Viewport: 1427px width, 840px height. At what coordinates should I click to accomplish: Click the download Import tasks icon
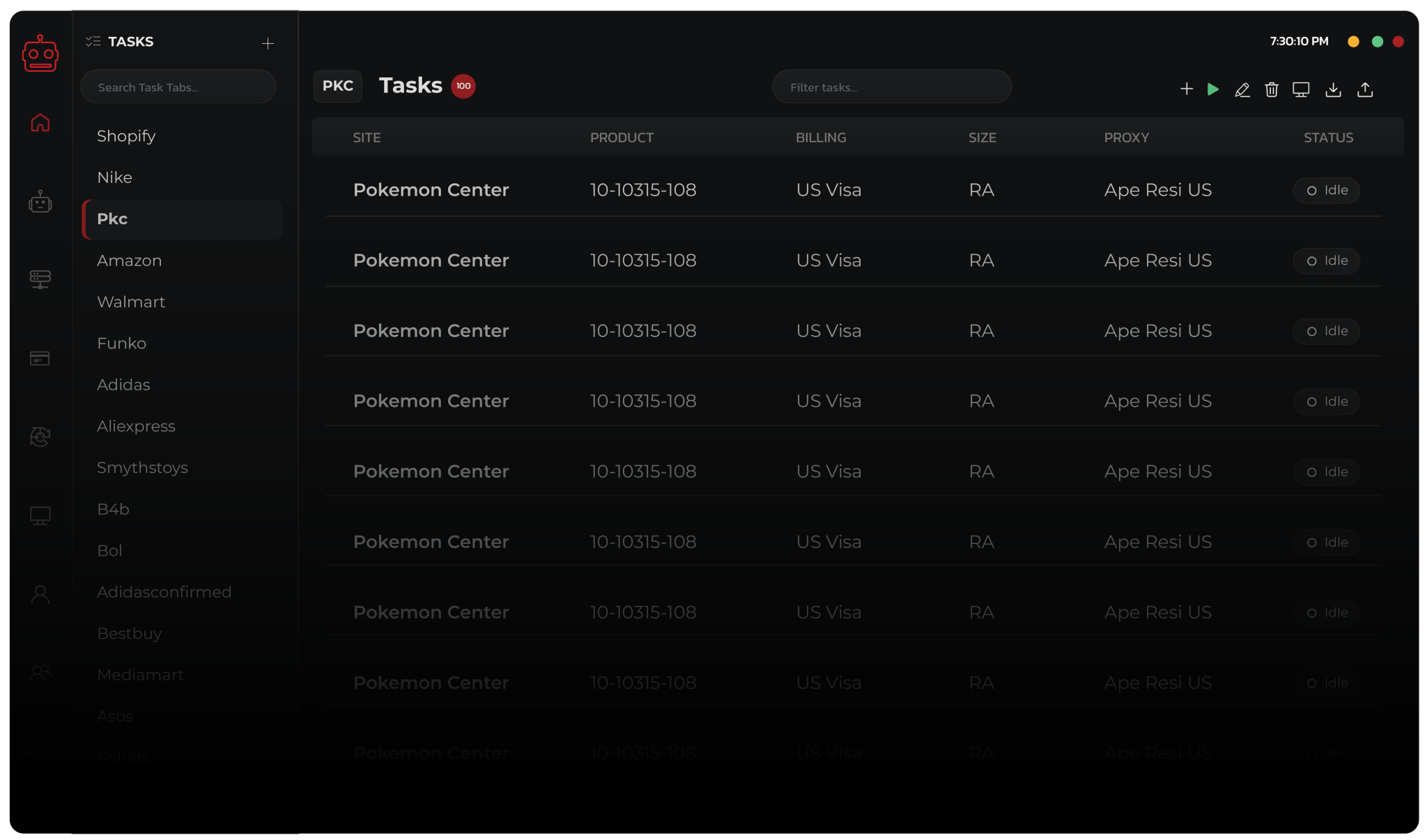coord(1333,90)
